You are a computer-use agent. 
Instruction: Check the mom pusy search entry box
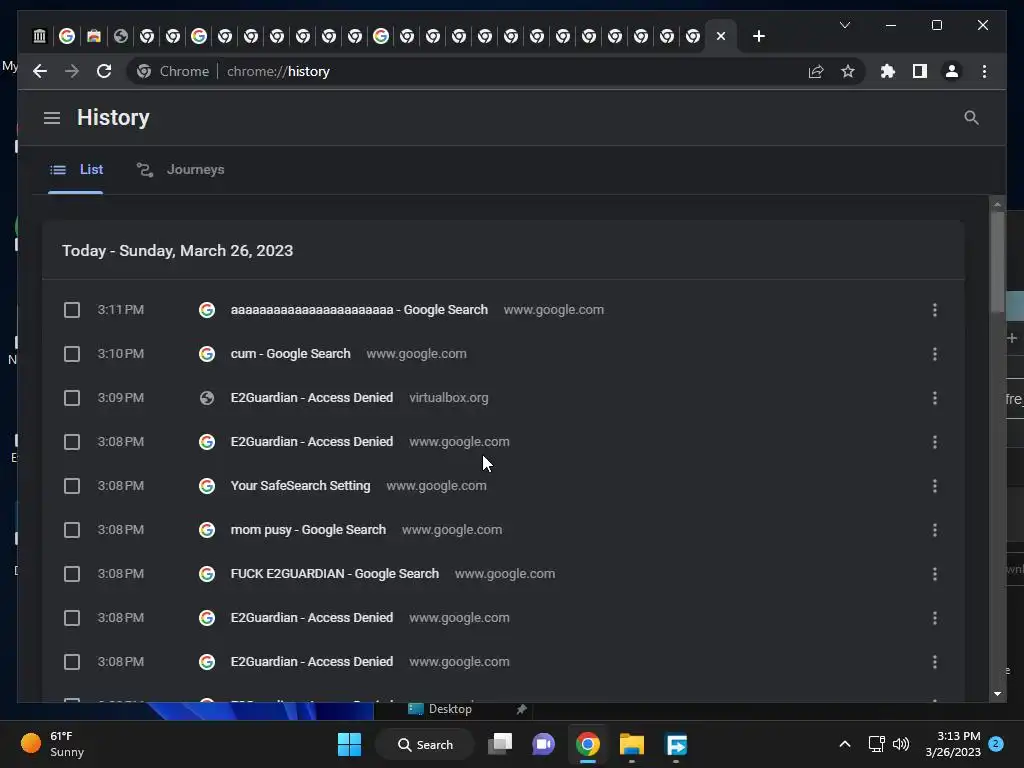[72, 530]
